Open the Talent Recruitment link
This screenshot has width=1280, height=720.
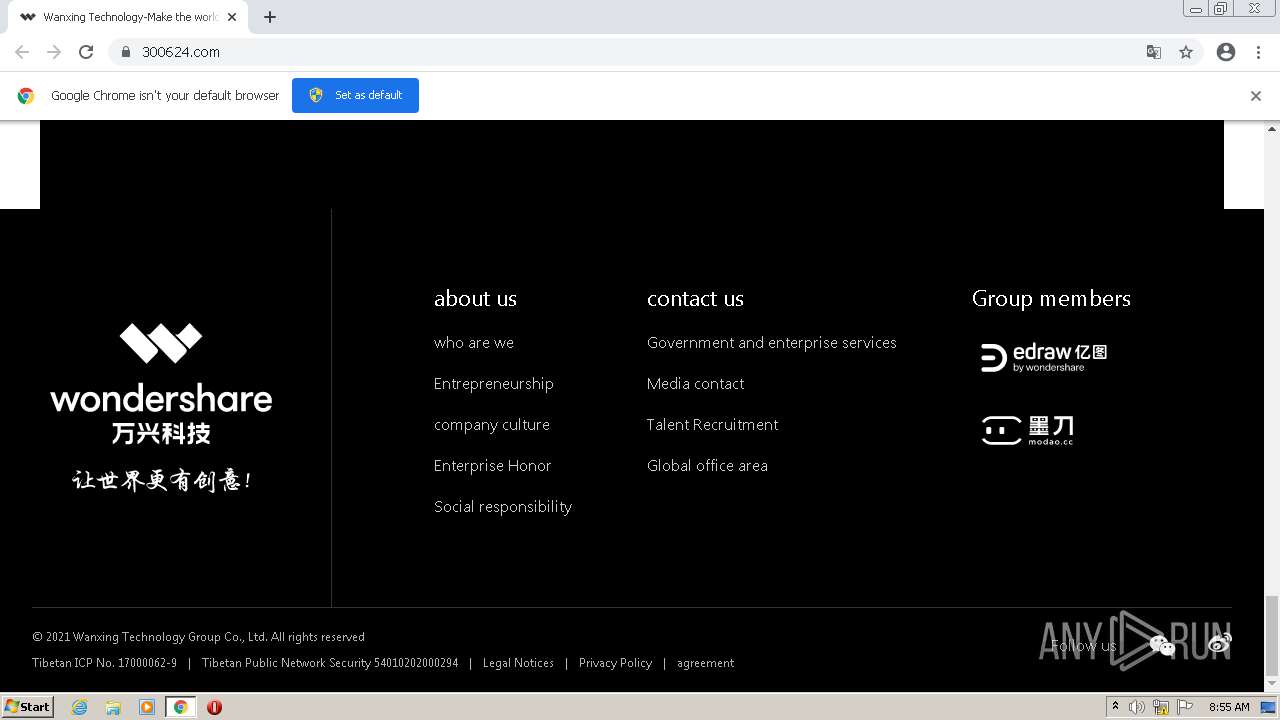(x=713, y=425)
